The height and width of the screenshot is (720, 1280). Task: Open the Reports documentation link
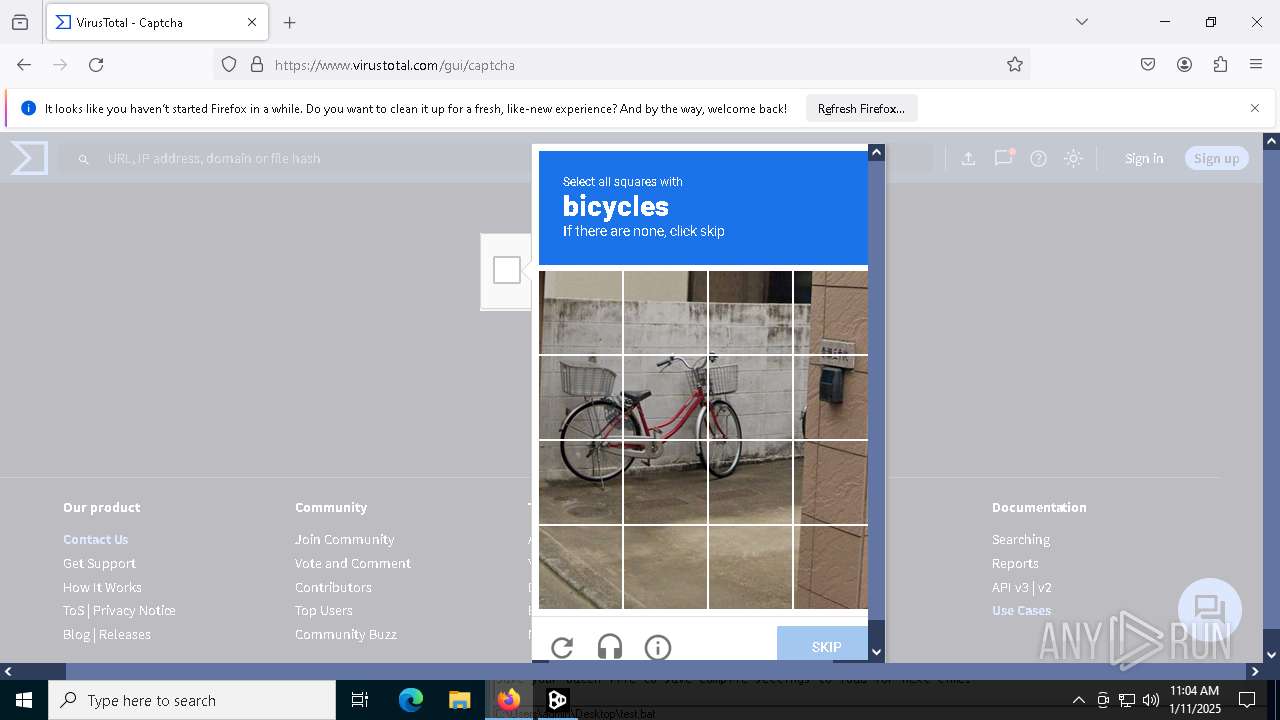pos(1015,563)
